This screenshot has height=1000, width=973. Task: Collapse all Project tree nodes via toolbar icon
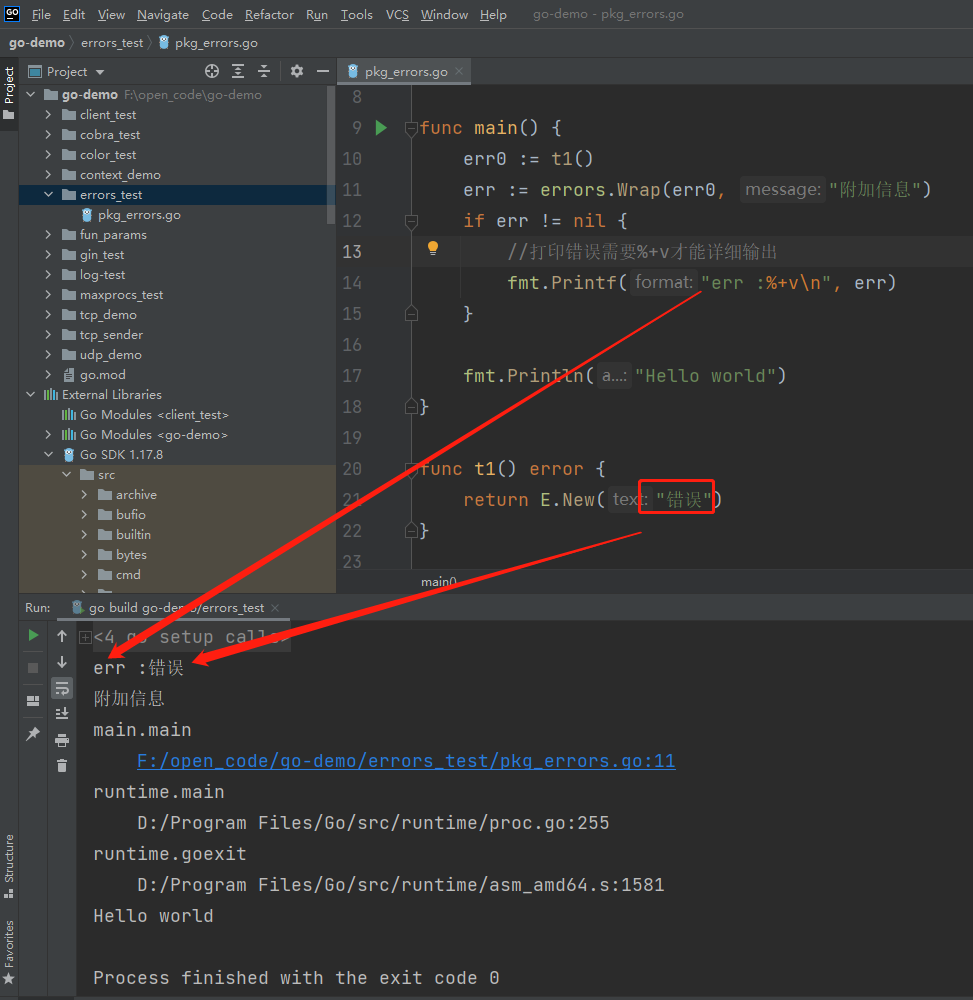264,71
